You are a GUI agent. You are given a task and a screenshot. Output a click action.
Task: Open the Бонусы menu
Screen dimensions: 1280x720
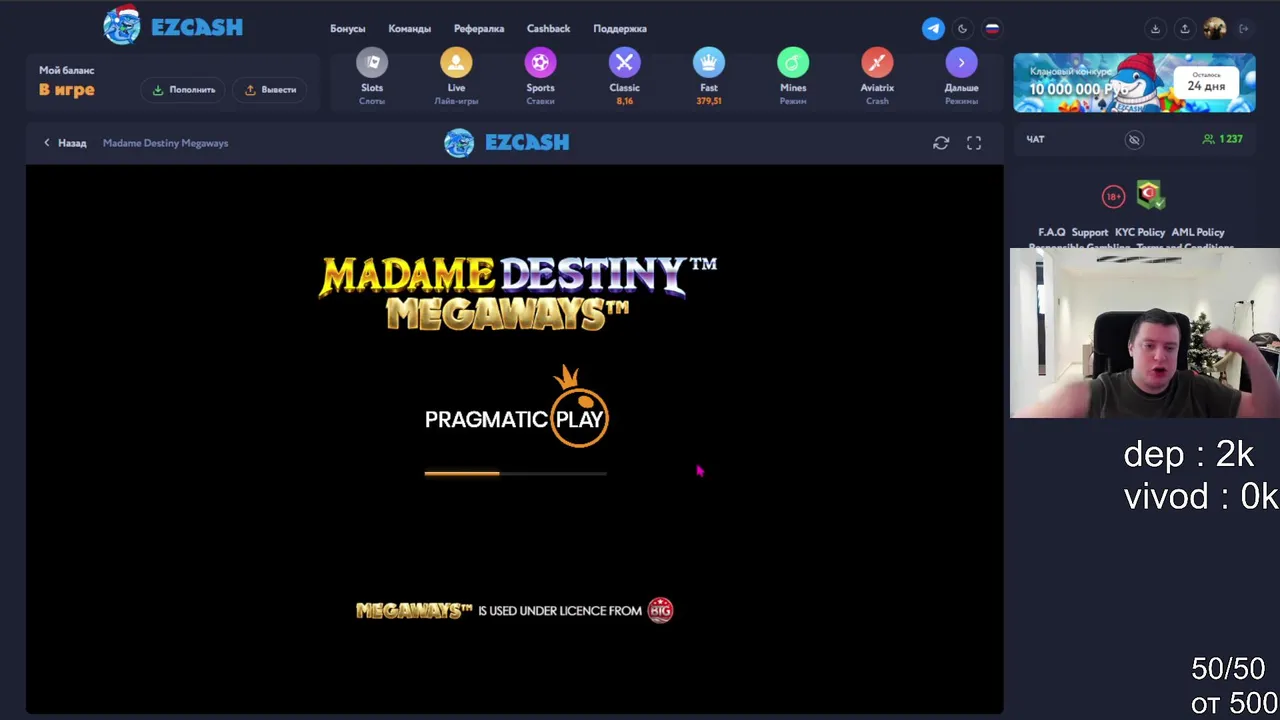[348, 29]
